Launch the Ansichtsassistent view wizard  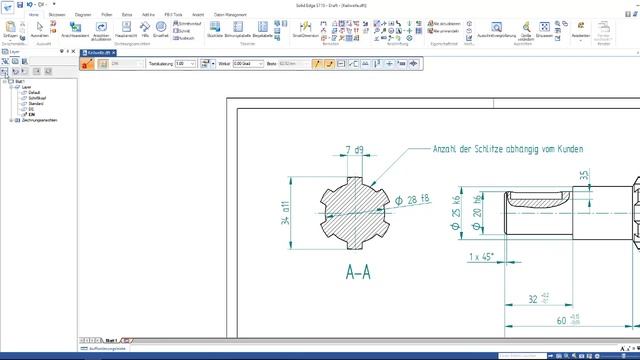click(75, 30)
